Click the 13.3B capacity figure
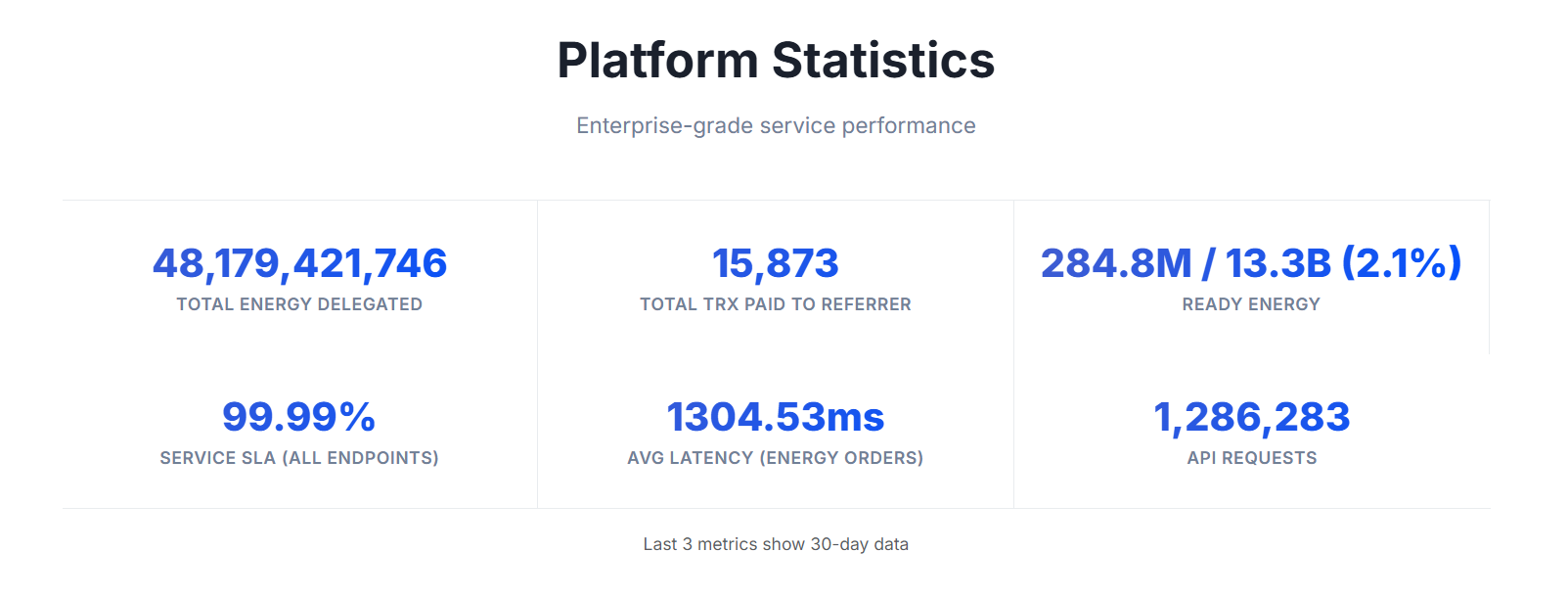Image resolution: width=1568 pixels, height=598 pixels. 1278,263
